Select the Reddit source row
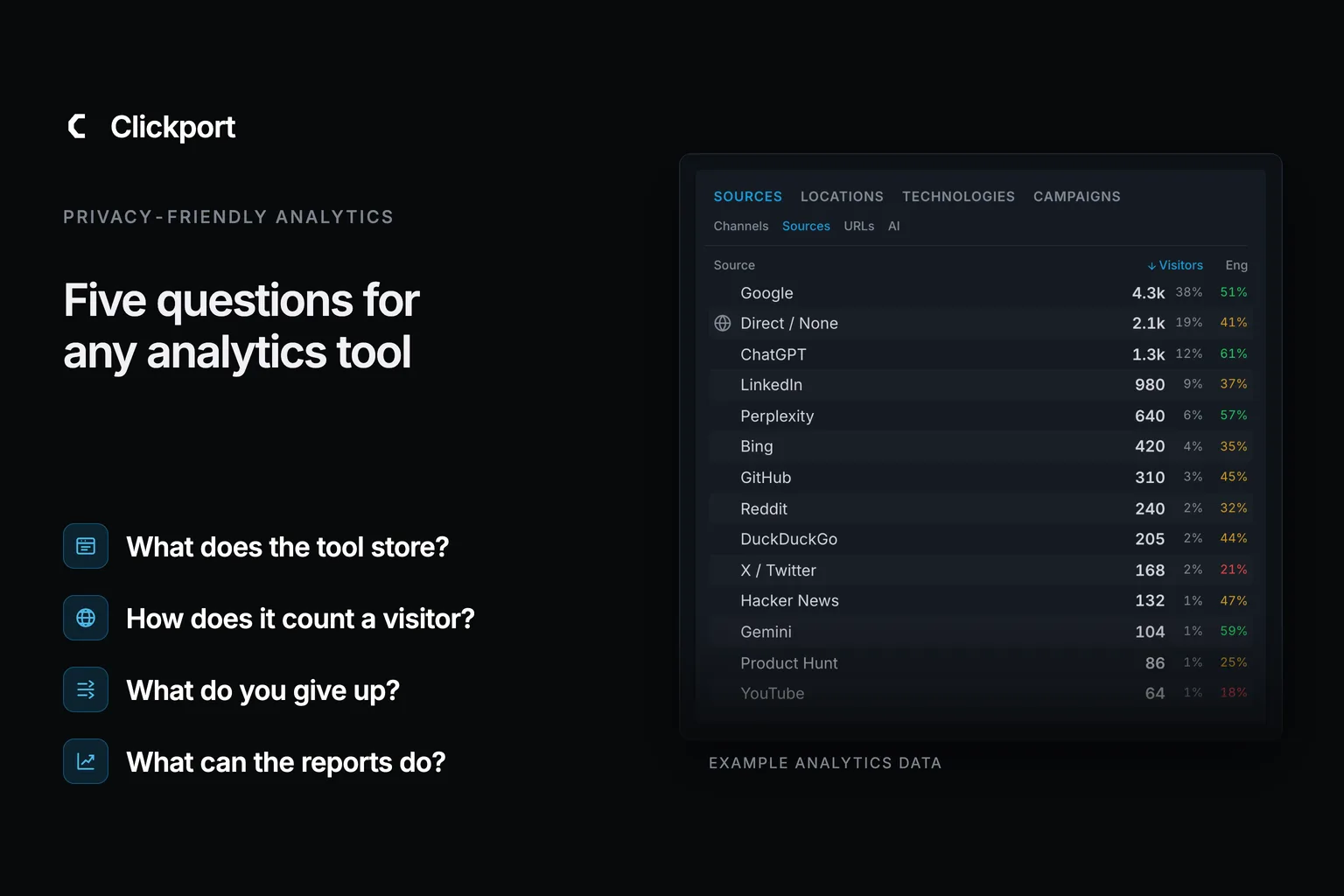 pos(981,508)
